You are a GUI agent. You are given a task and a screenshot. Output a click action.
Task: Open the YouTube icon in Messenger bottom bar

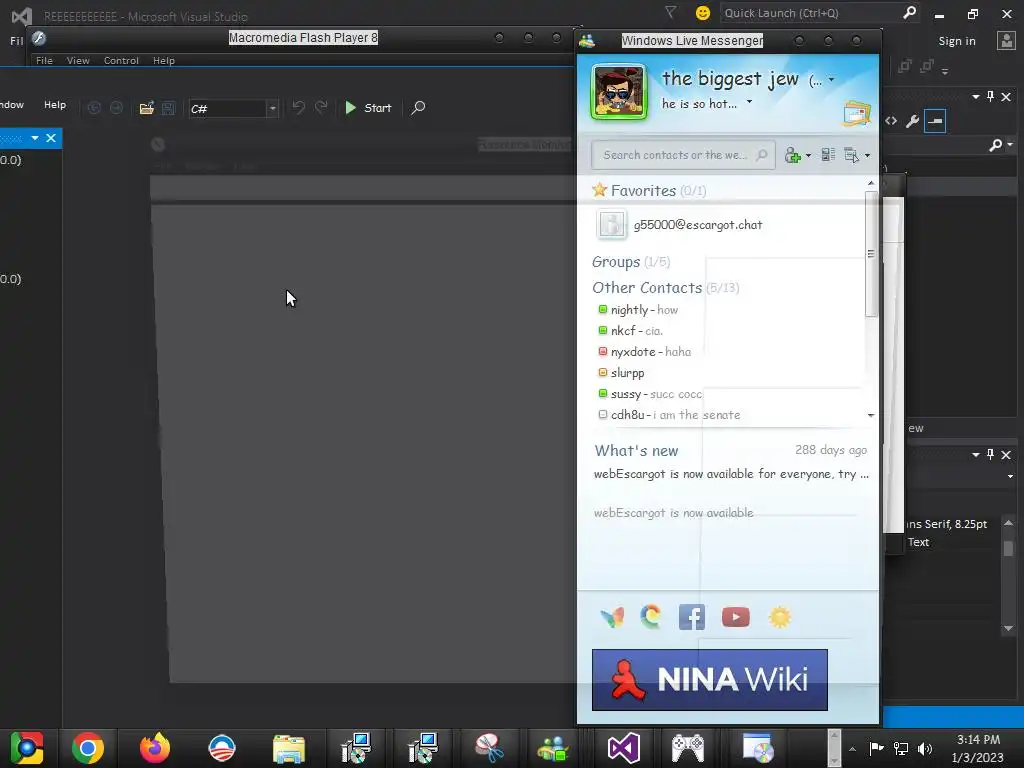pyautogui.click(x=735, y=617)
